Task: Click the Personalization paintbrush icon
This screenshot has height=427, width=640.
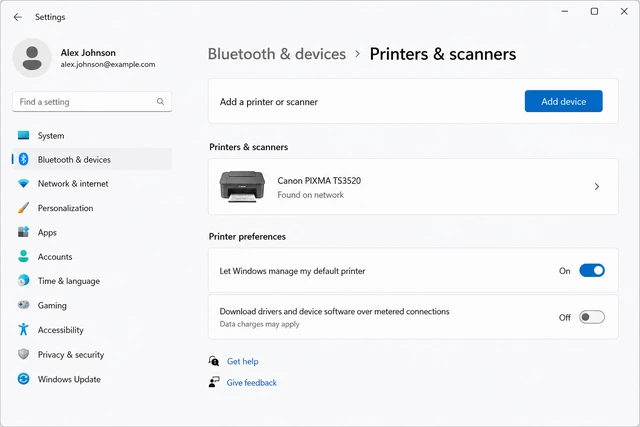Action: coord(24,208)
